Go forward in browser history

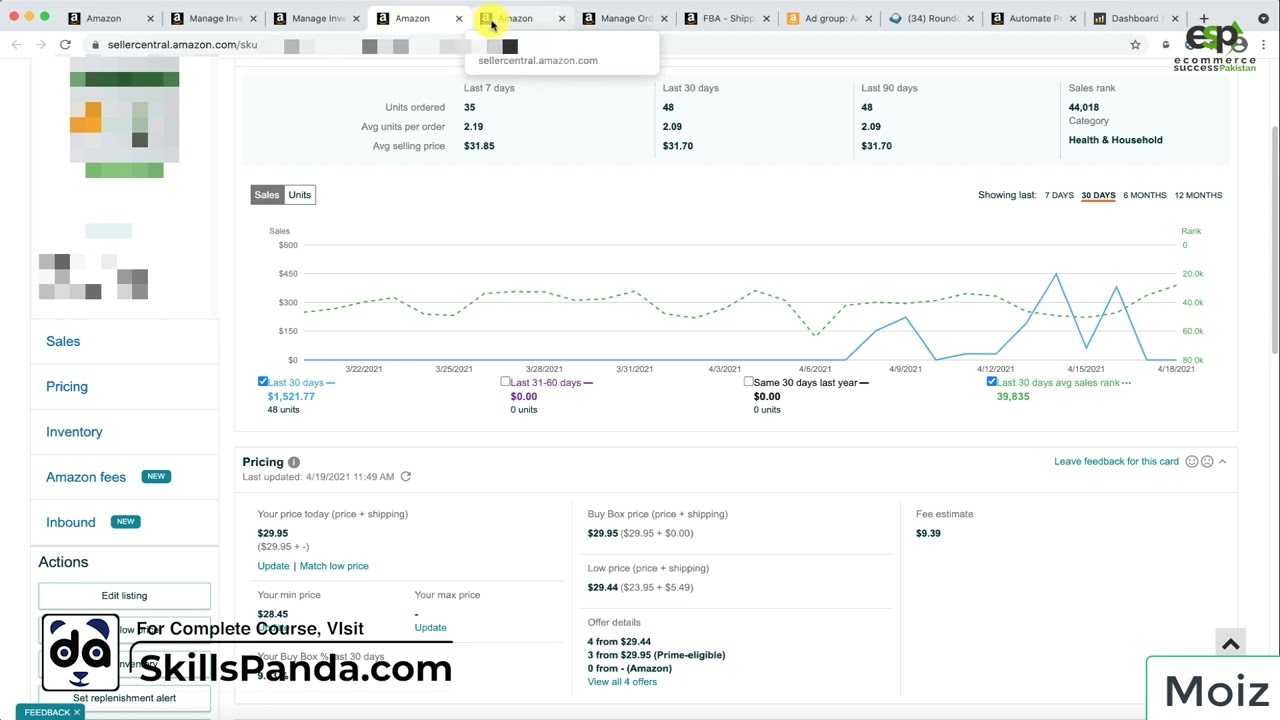tap(40, 44)
